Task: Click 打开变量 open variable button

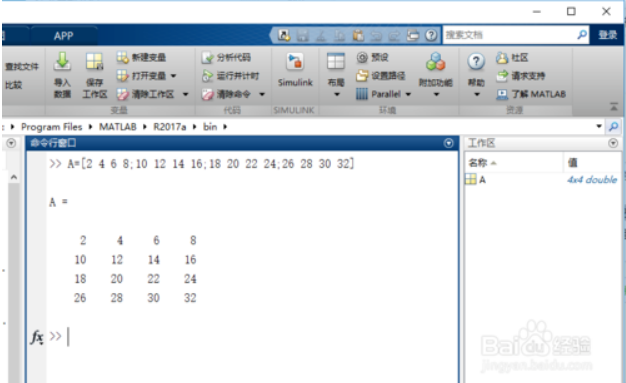Action: point(141,75)
